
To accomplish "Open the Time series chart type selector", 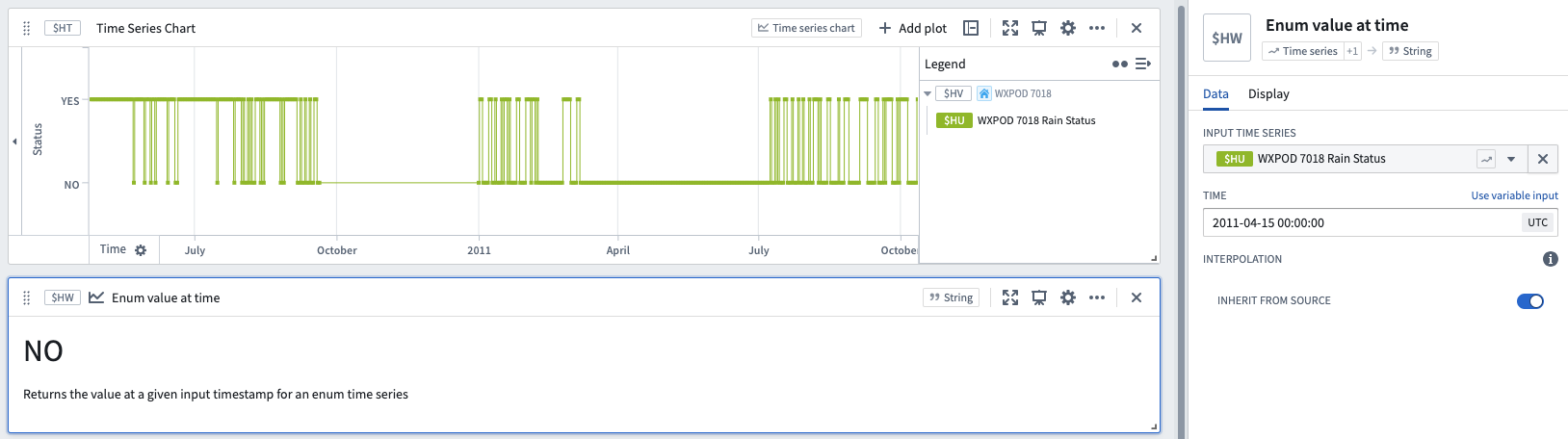I will tap(806, 28).
